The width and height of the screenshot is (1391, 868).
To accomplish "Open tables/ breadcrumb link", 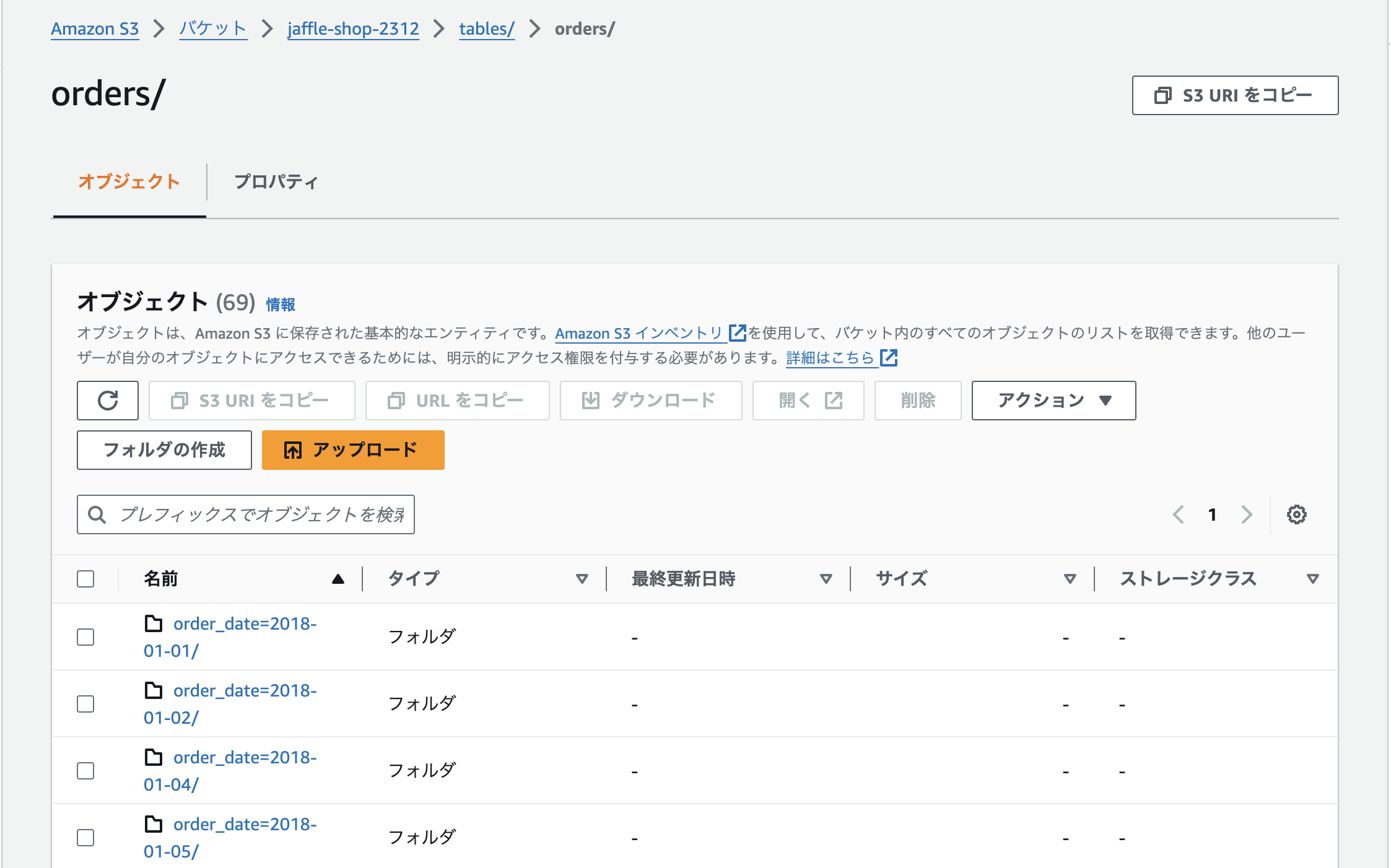I will 487,28.
